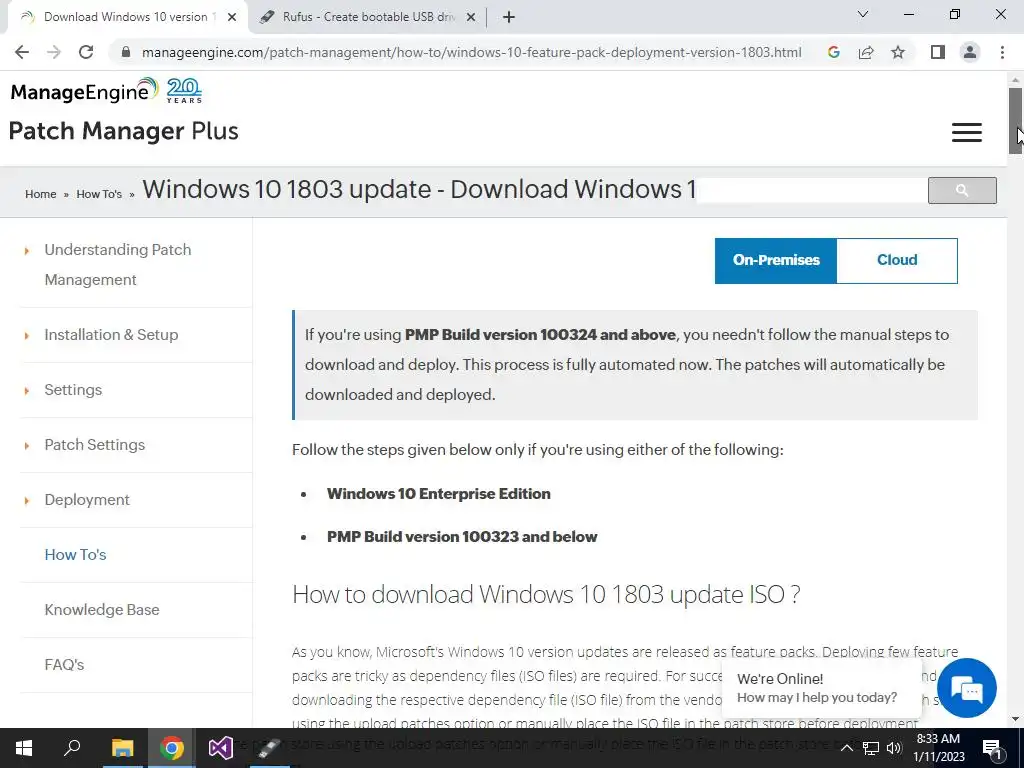Click the Home breadcrumb link
This screenshot has height=768, width=1024.
tap(40, 194)
